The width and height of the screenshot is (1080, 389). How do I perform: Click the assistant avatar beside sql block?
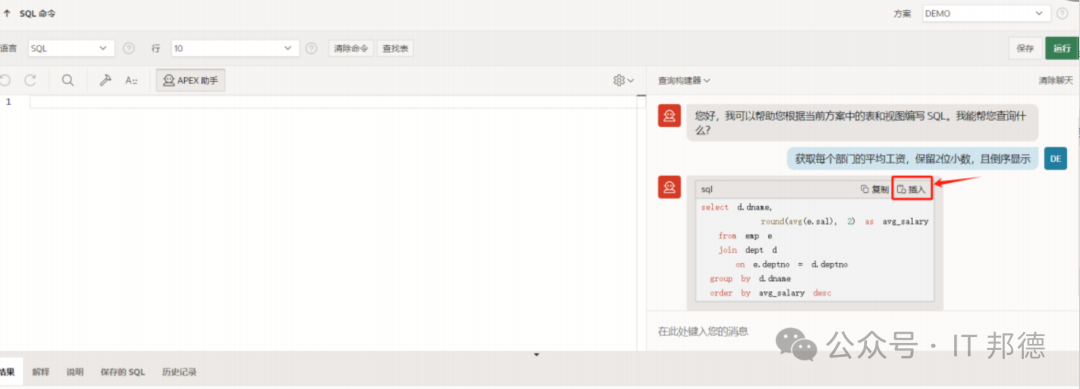coord(669,187)
